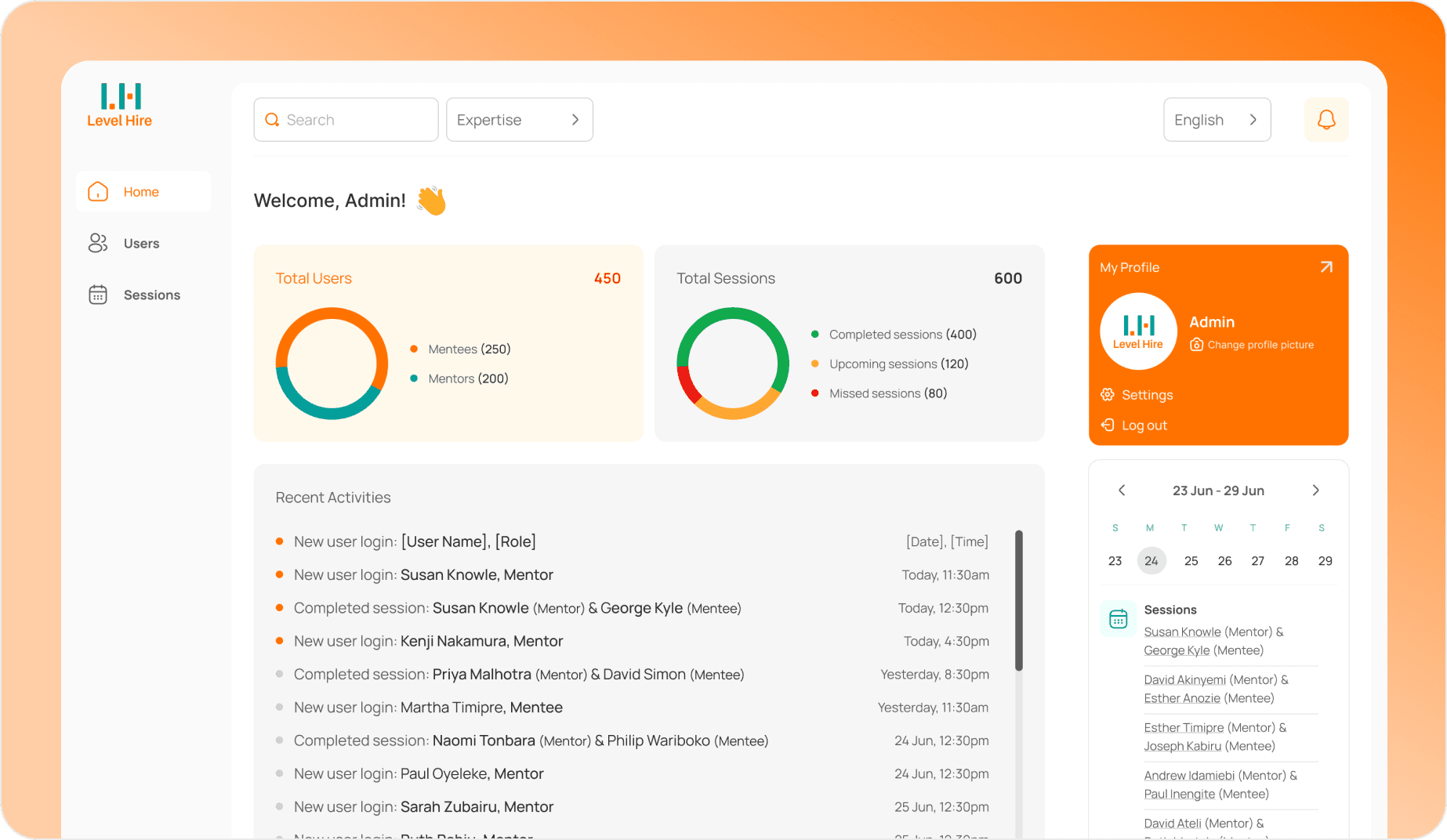Select date 24 in calendar
Image resolution: width=1447 pixels, height=840 pixels.
click(x=1151, y=561)
